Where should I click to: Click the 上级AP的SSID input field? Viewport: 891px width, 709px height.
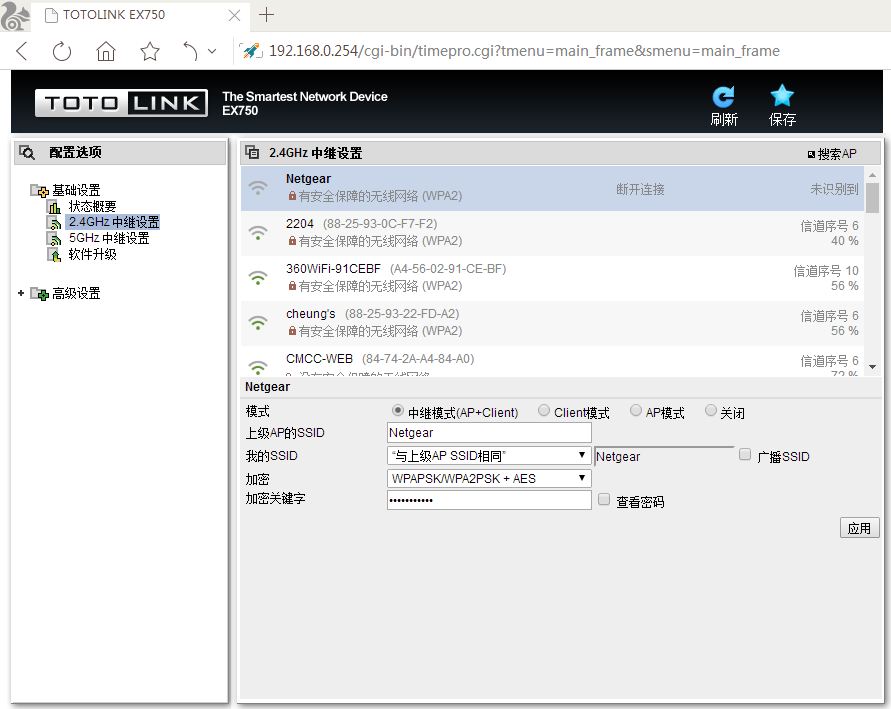pos(489,433)
